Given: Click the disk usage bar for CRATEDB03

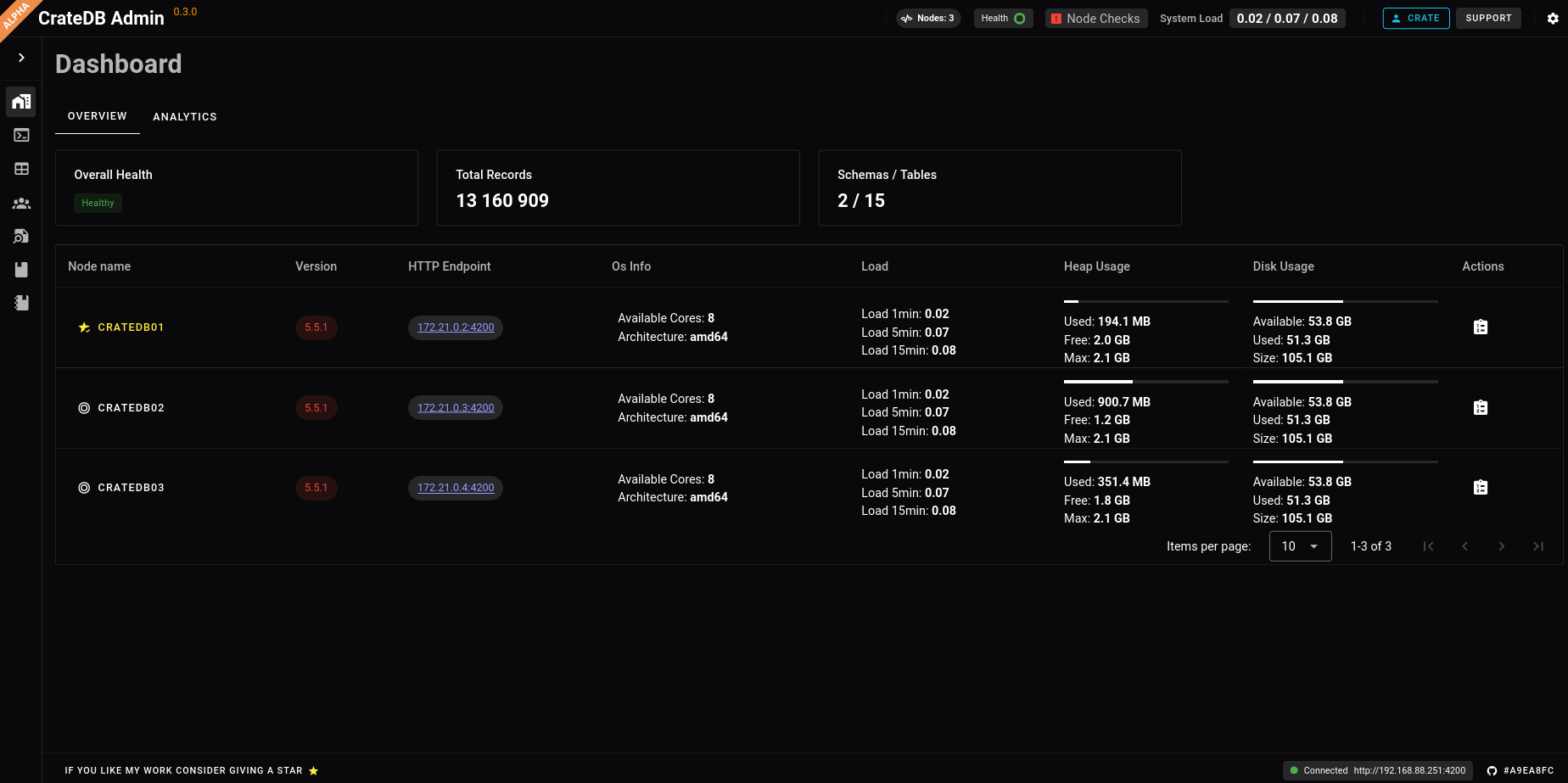Looking at the screenshot, I should 1346,461.
